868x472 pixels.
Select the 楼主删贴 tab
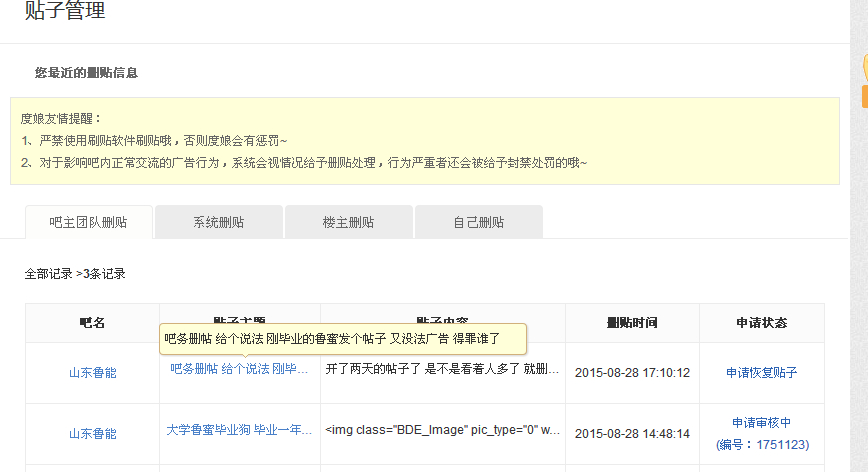point(349,222)
